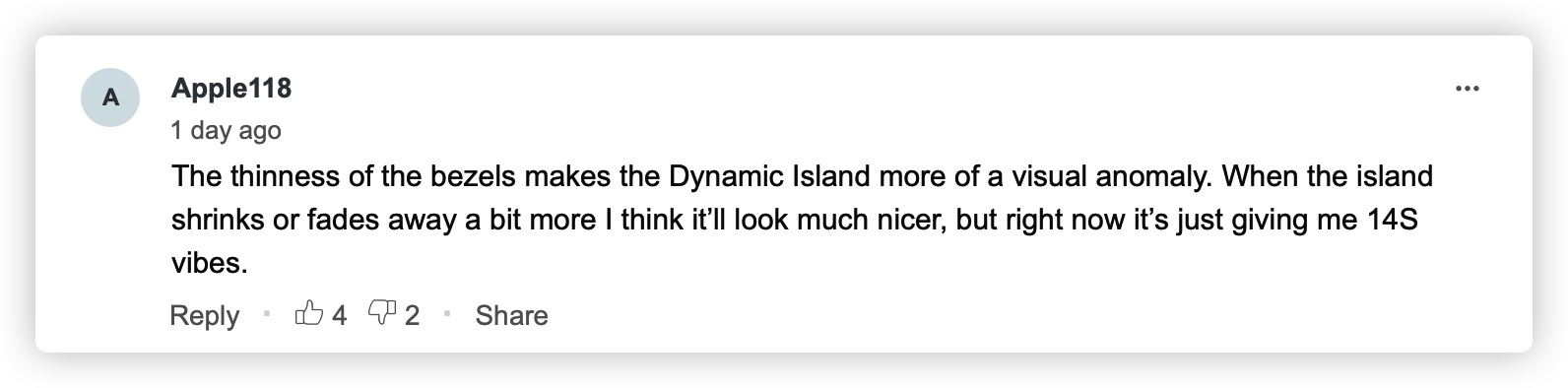Click the word 'vibes.' on last line
1568x388 pixels.
(210, 263)
